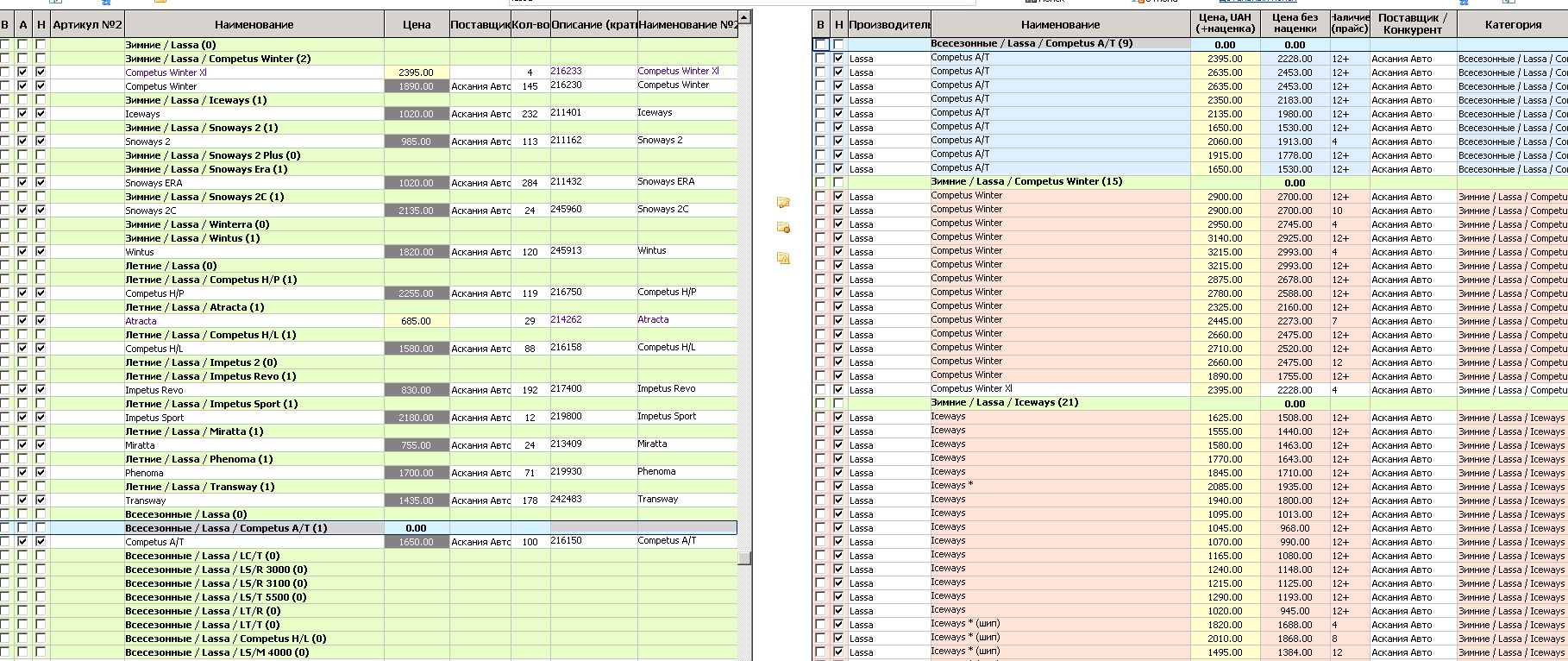
Task: Check the B checkbox of first Competus A/T row
Action: coord(820,59)
